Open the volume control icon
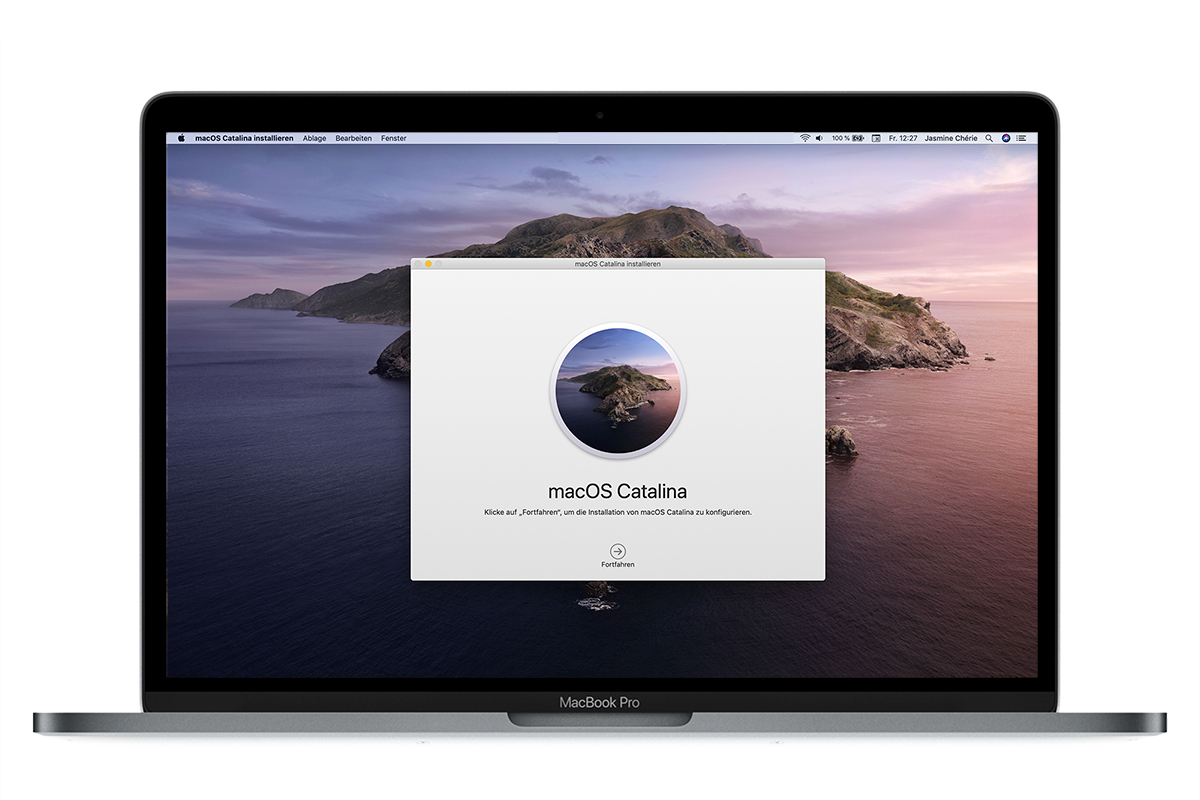 (818, 138)
